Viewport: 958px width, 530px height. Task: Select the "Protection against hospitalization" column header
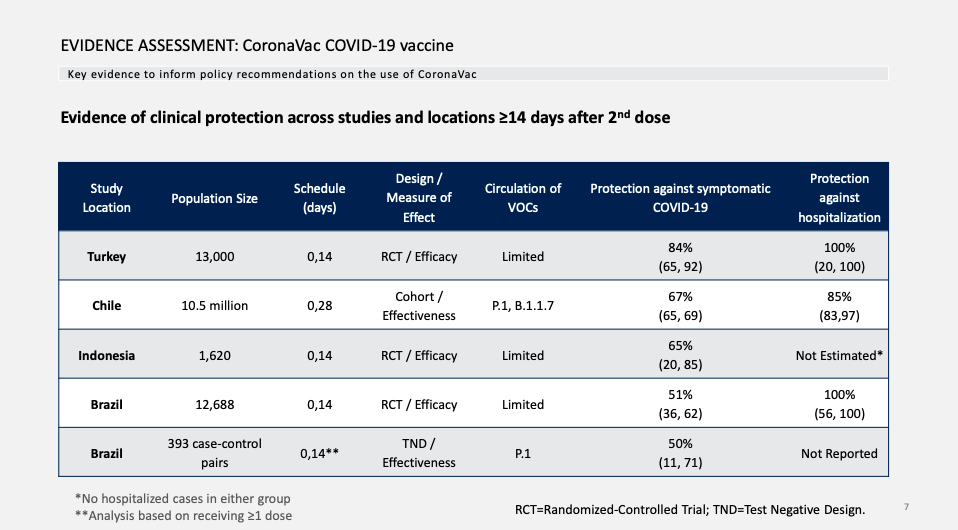point(839,198)
